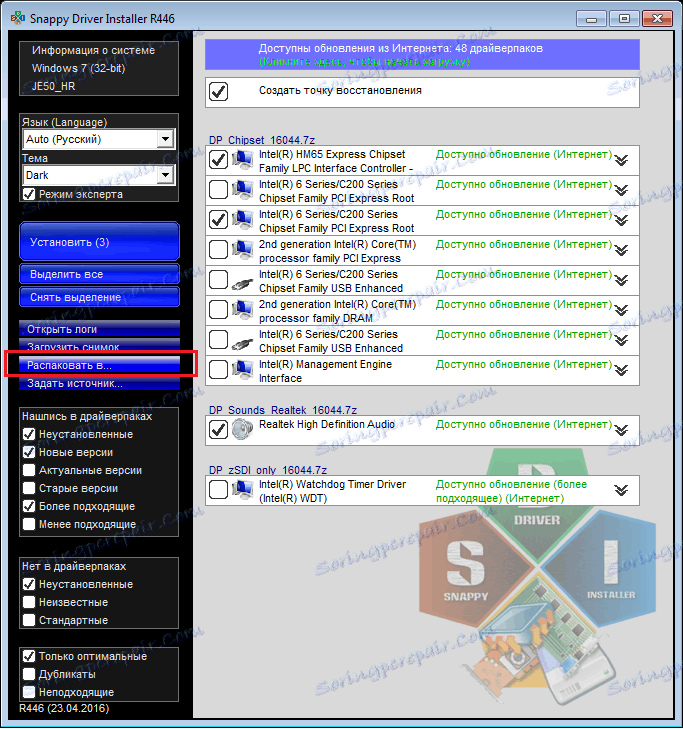
Task: Uncheck the Intel HM65 Express Chipset driver
Action: (x=218, y=159)
